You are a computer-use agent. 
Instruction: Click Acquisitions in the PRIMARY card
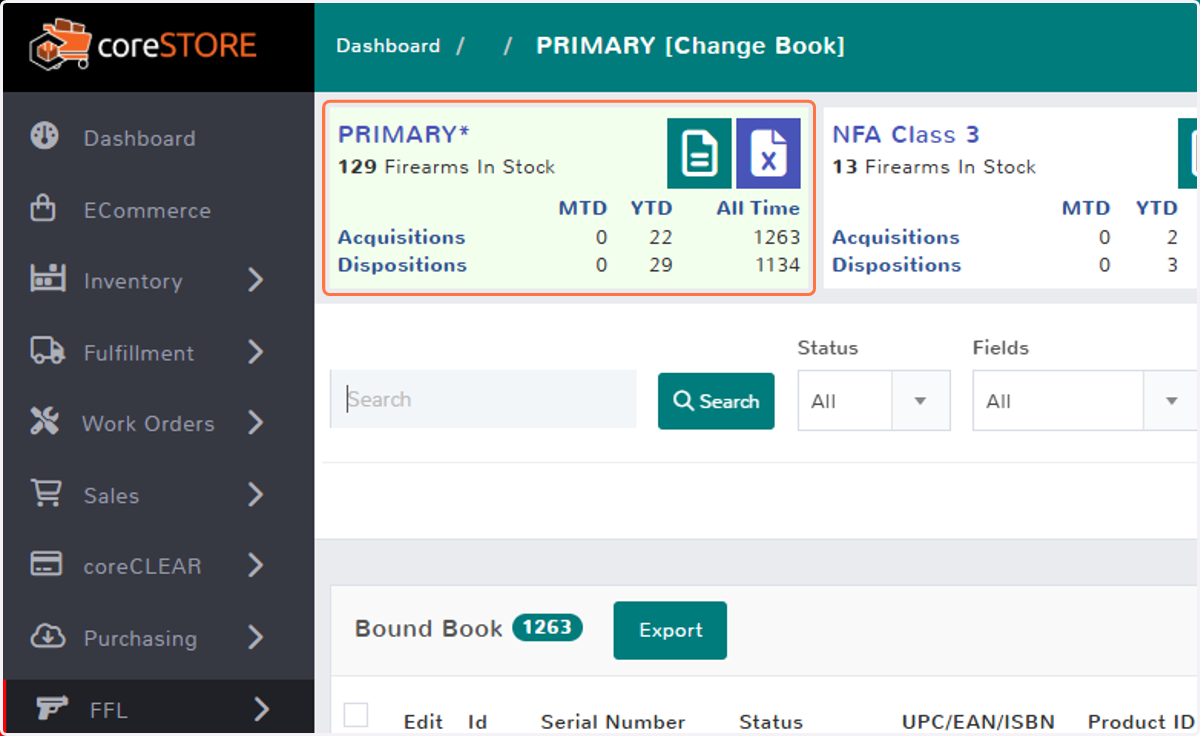click(401, 237)
